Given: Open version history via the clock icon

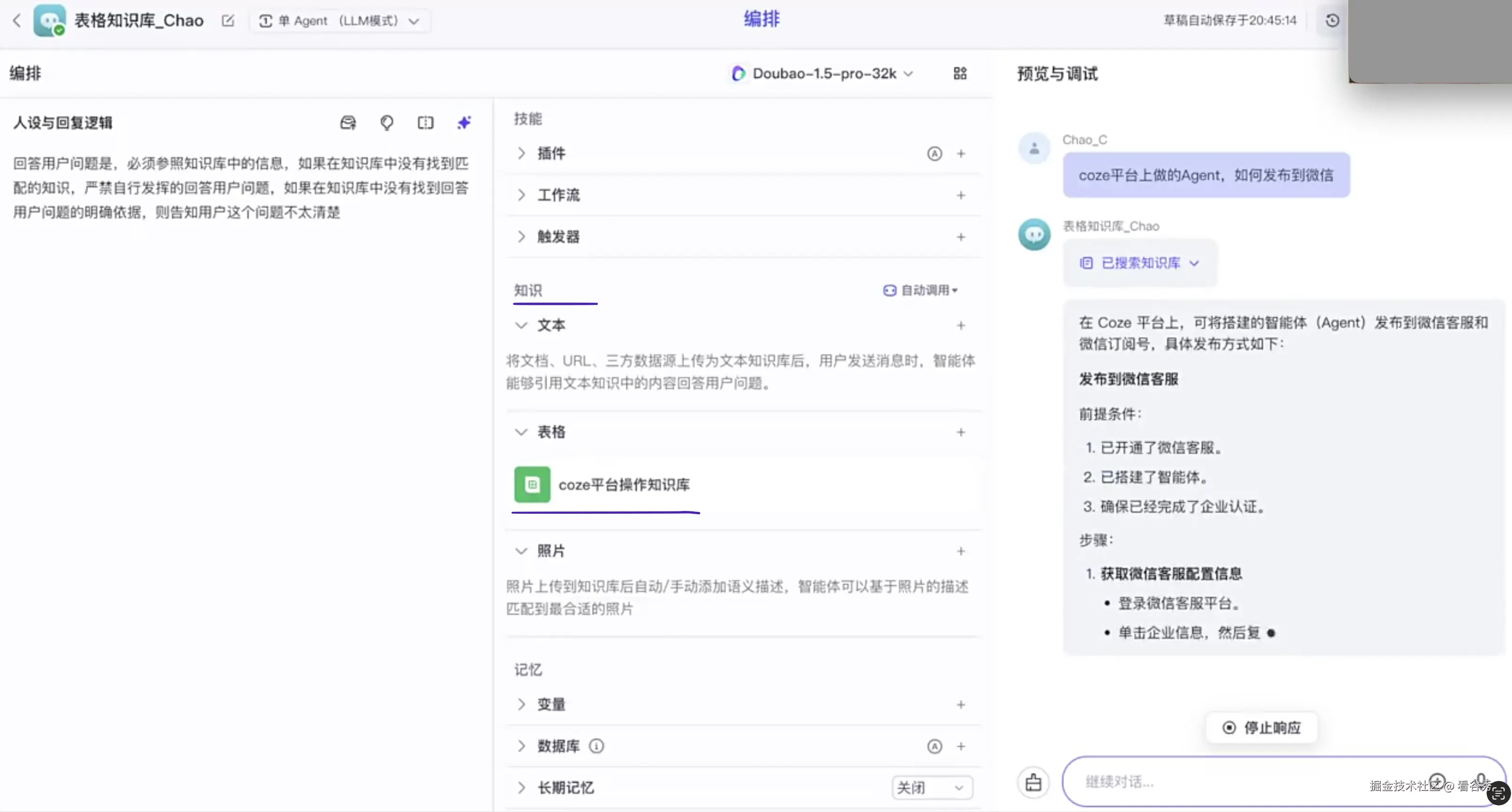Looking at the screenshot, I should click(1332, 21).
